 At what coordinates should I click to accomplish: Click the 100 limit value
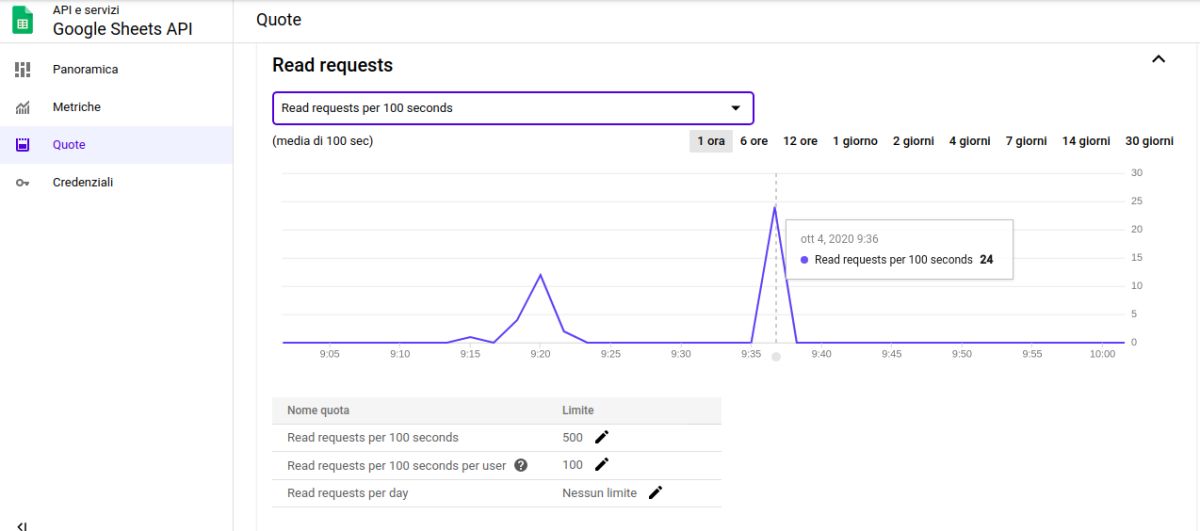point(572,465)
